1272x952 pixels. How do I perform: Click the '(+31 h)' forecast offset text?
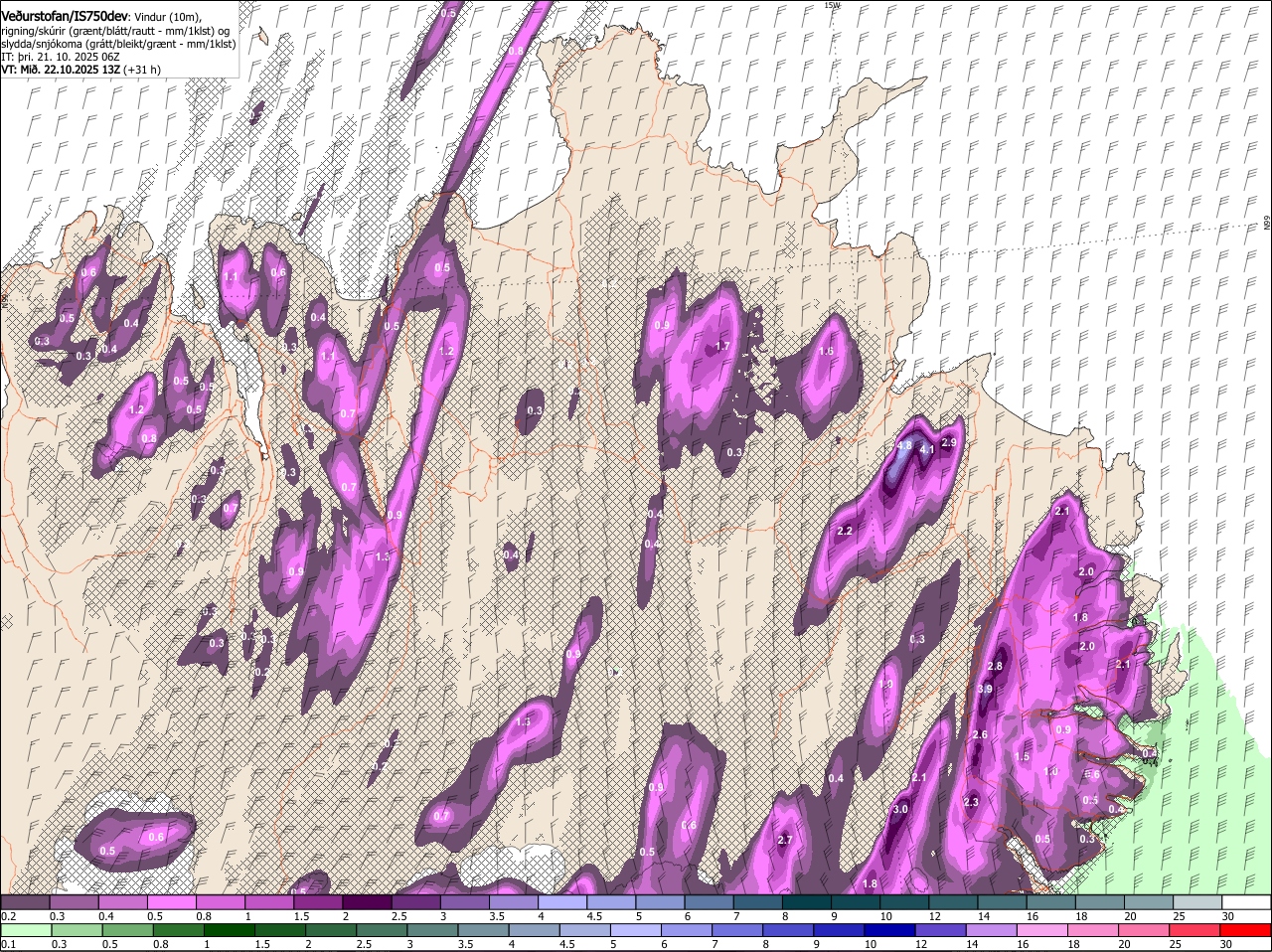pos(142,71)
